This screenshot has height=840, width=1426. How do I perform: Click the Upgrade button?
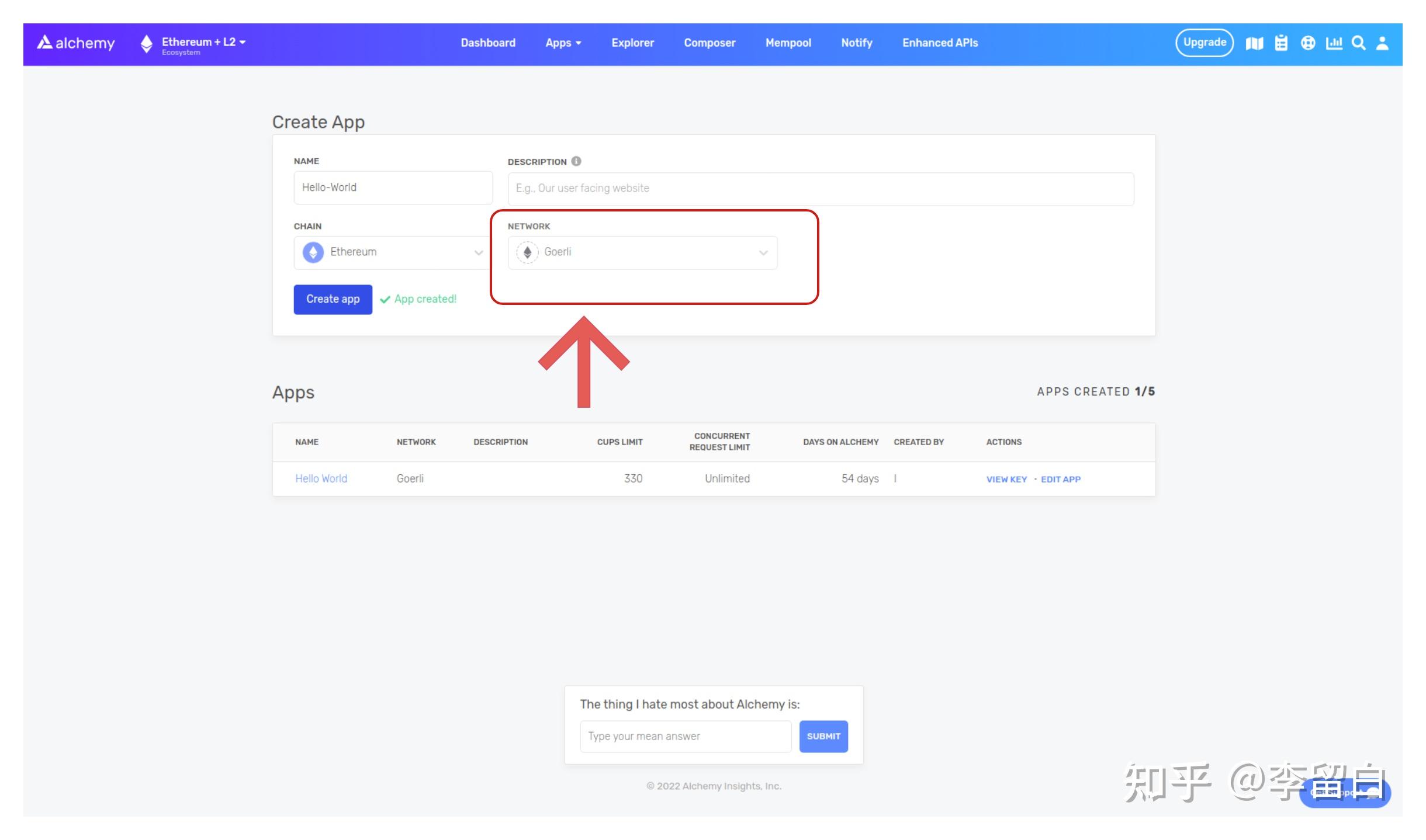[1205, 43]
